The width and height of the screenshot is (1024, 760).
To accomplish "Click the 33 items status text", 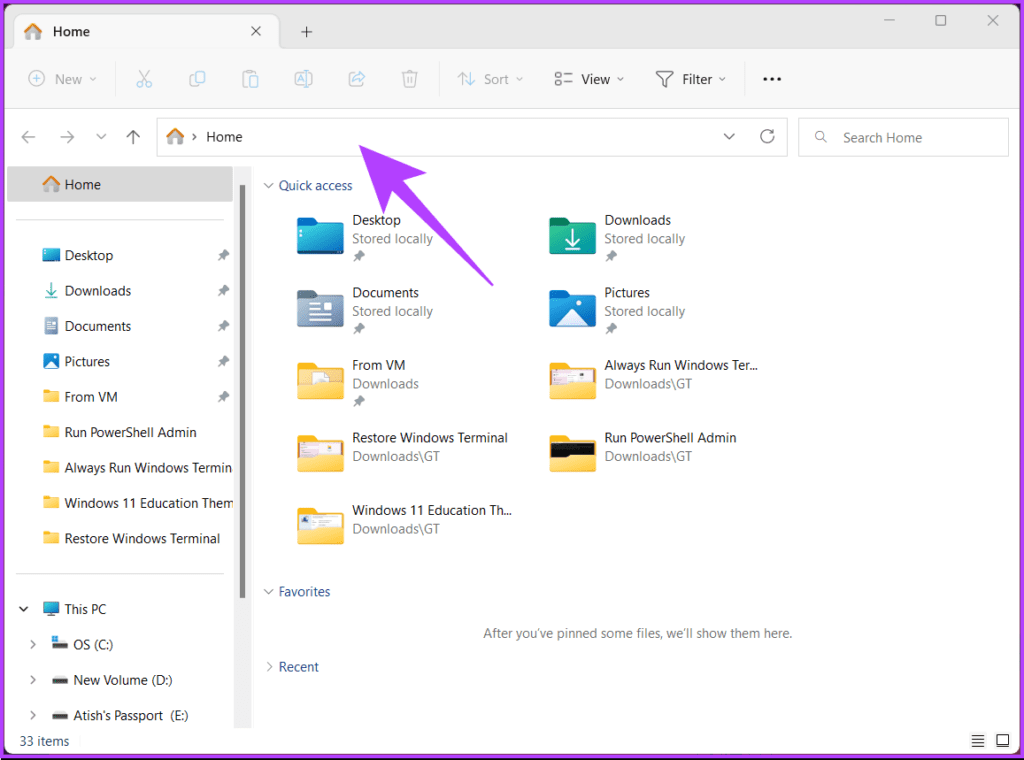I will (x=44, y=741).
